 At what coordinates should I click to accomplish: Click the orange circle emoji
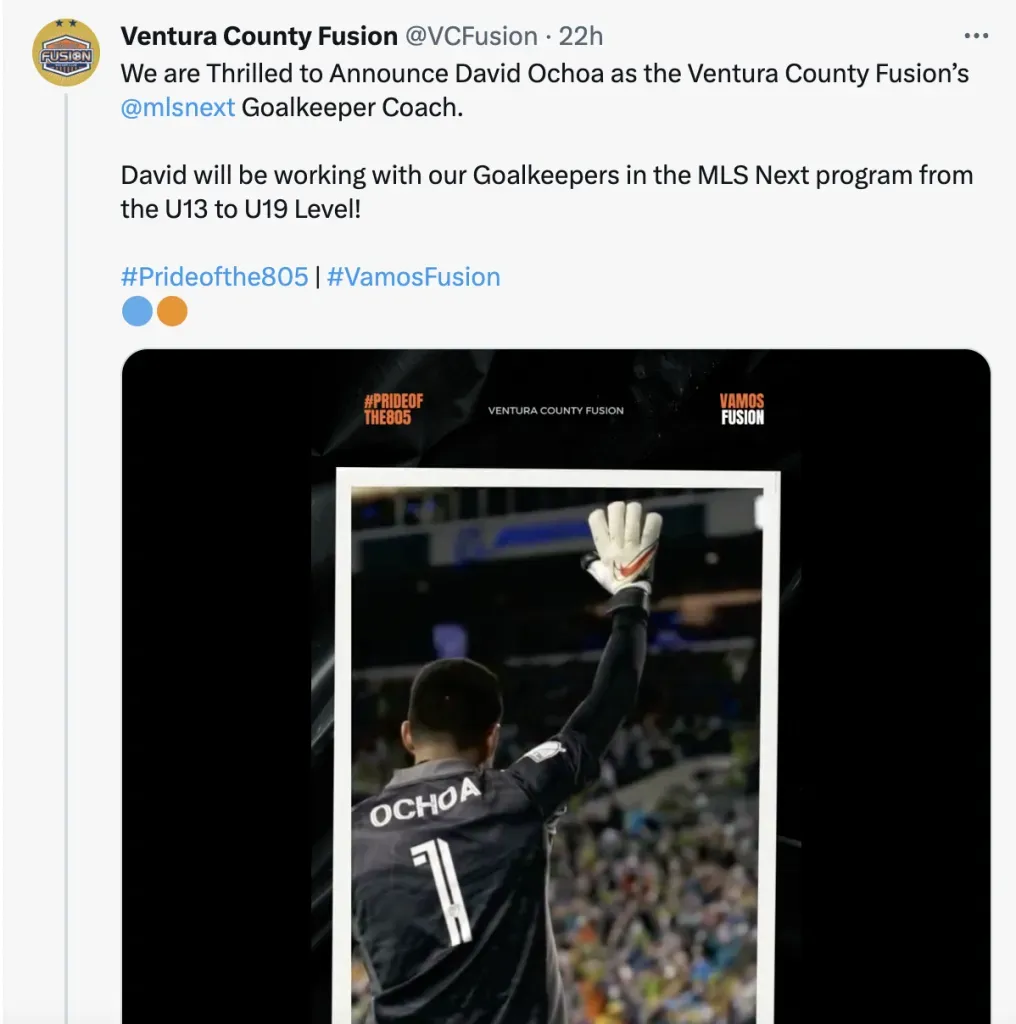pyautogui.click(x=172, y=312)
